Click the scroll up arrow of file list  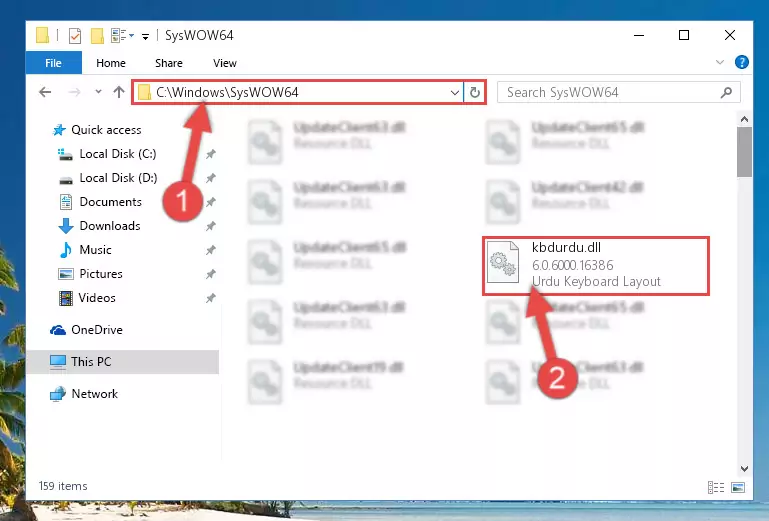(744, 119)
